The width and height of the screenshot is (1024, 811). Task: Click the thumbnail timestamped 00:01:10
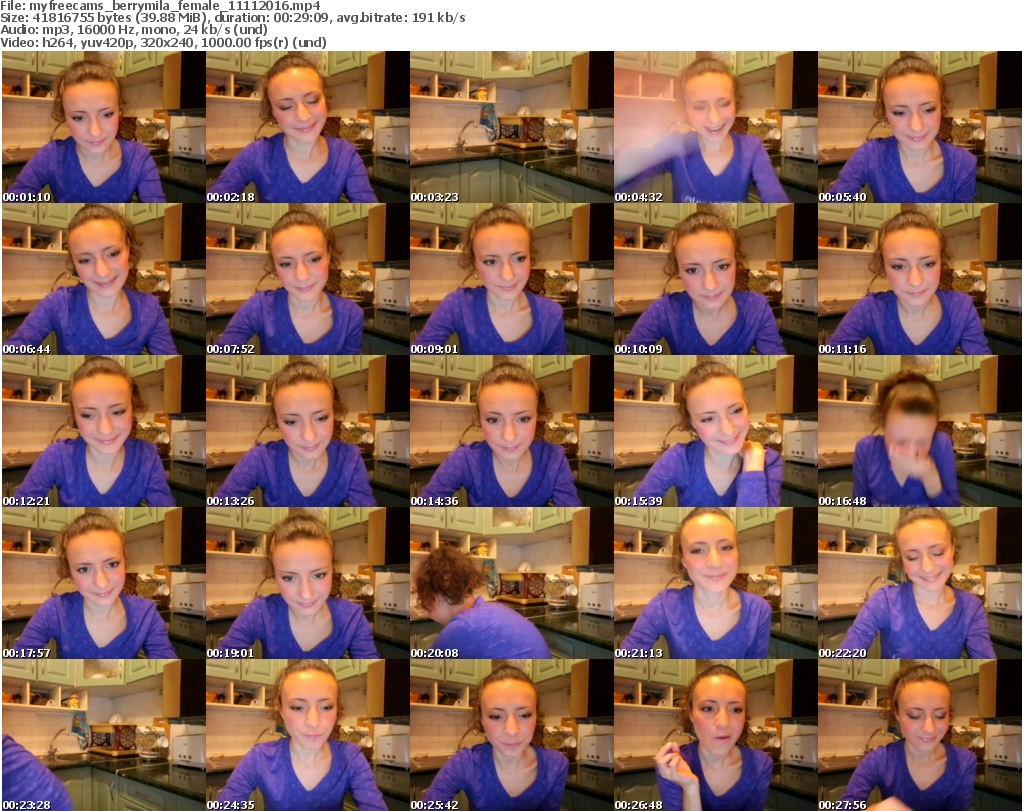(103, 127)
